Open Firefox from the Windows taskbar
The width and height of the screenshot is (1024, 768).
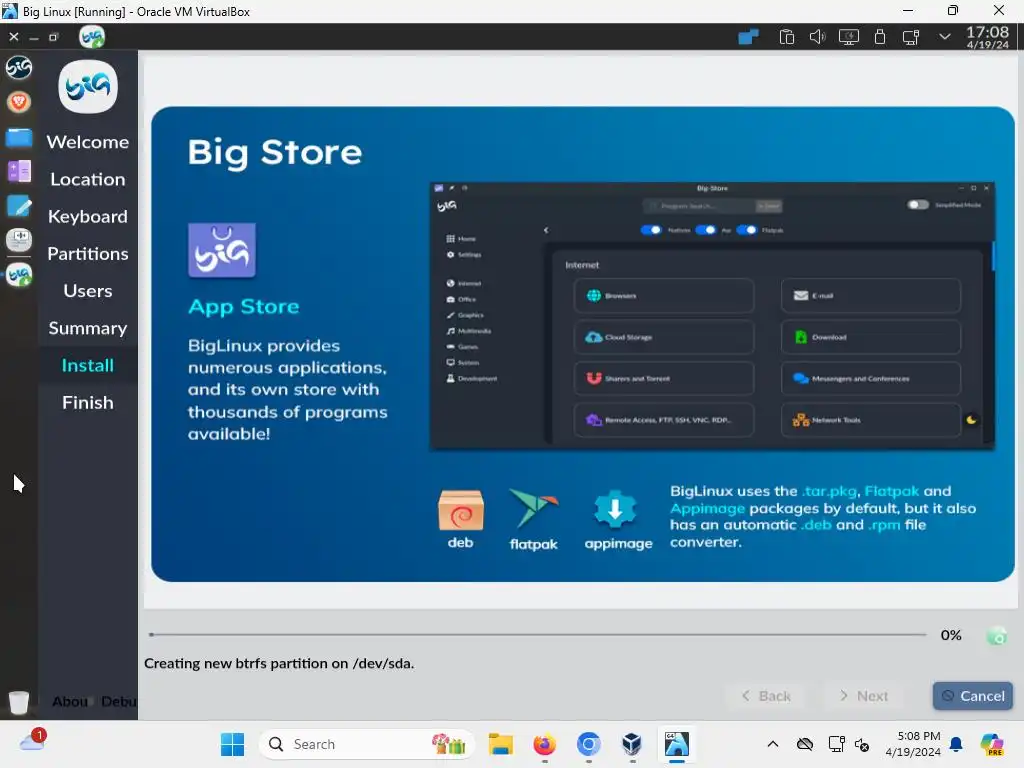point(544,744)
